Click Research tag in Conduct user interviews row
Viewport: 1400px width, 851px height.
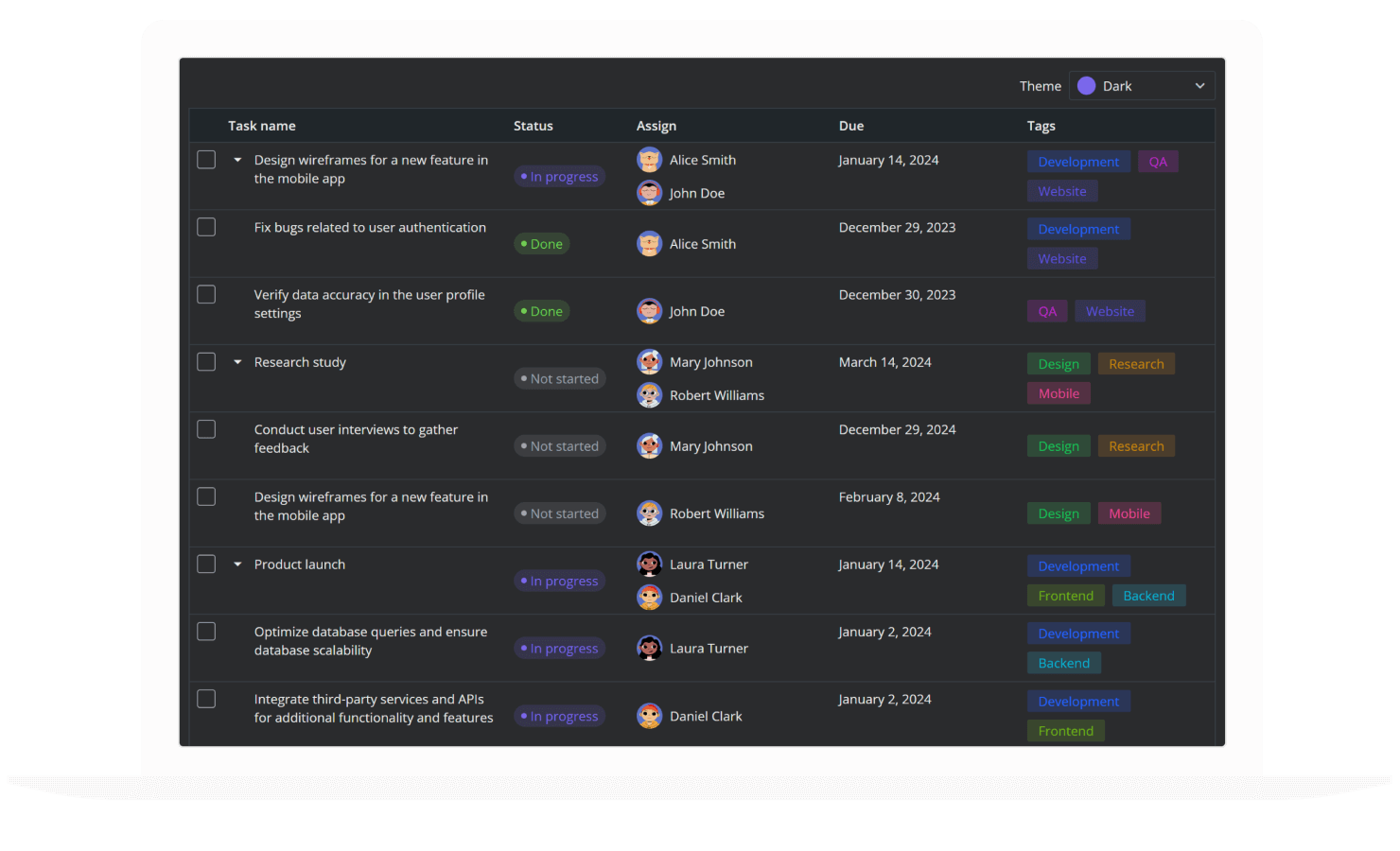pyautogui.click(x=1136, y=446)
